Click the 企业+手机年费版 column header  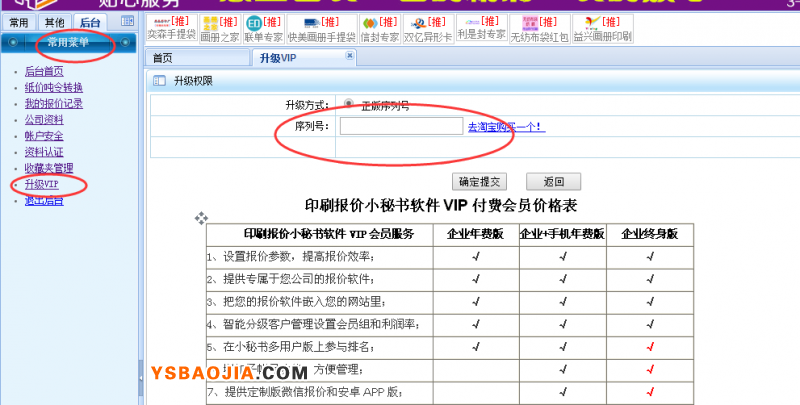pos(562,234)
